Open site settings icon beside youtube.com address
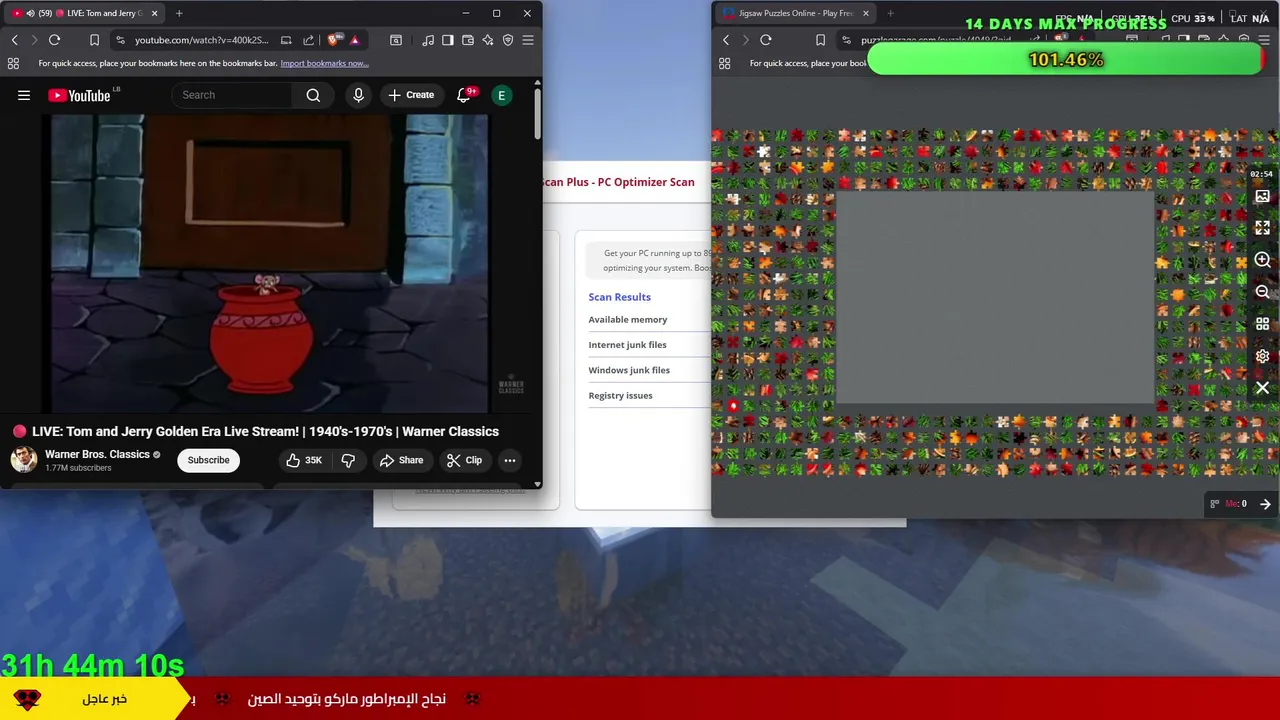This screenshot has width=1280, height=720. coord(120,40)
